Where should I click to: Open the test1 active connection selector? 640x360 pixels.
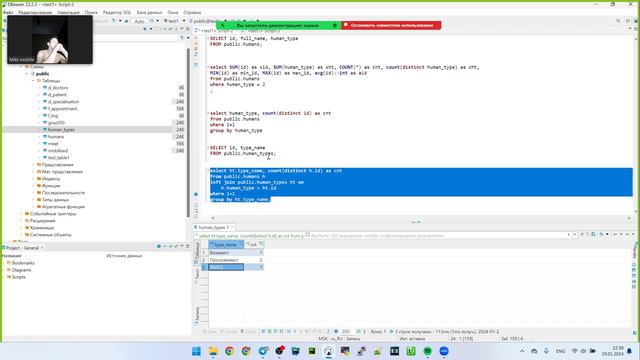[x=174, y=21]
